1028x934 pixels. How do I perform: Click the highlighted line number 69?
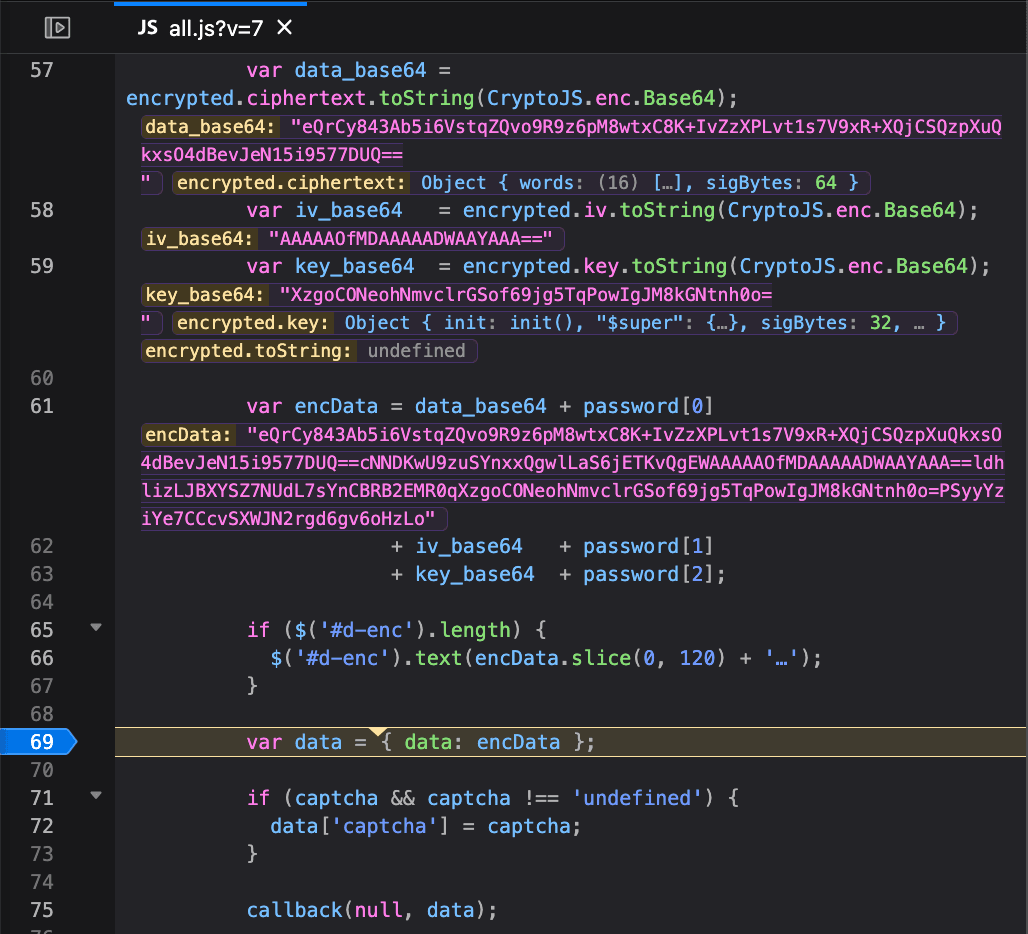40,742
